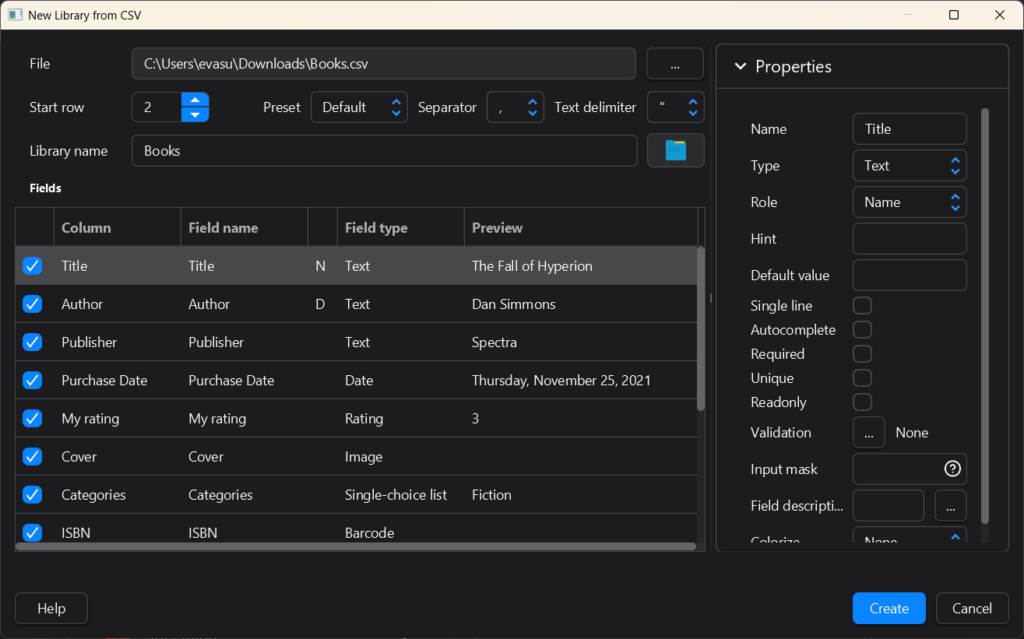Uncheck the ISBN column checkbox

coord(32,532)
